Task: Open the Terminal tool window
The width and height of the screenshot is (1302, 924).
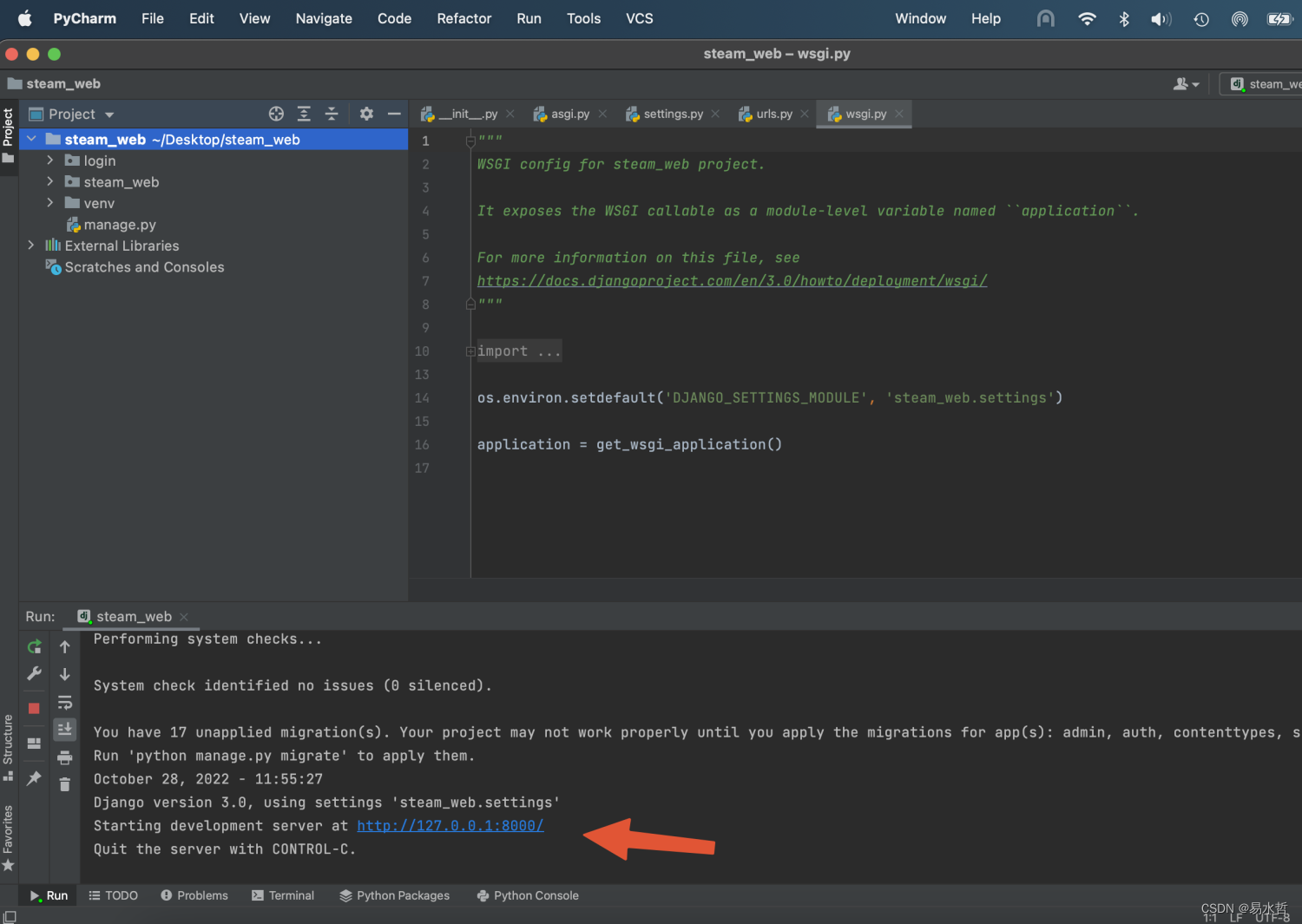Action: tap(283, 895)
